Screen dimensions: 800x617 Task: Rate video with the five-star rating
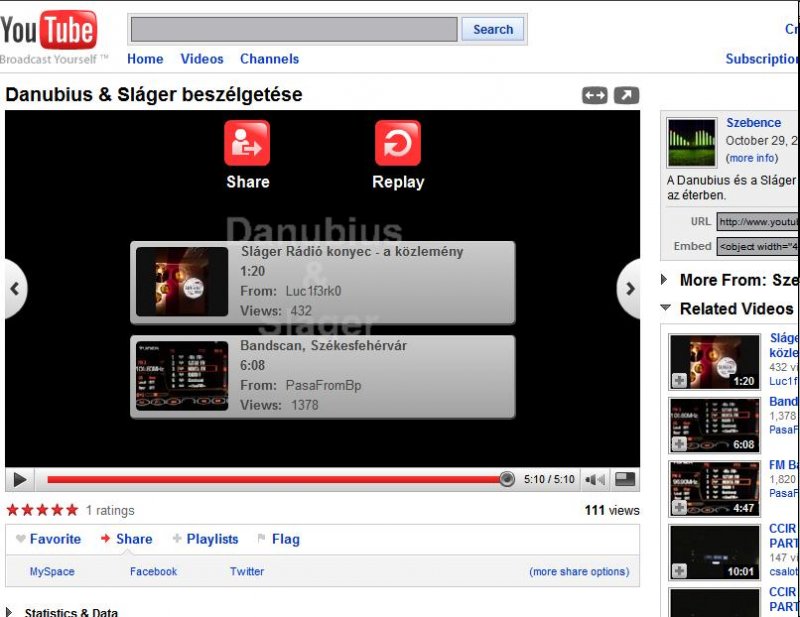click(43, 510)
